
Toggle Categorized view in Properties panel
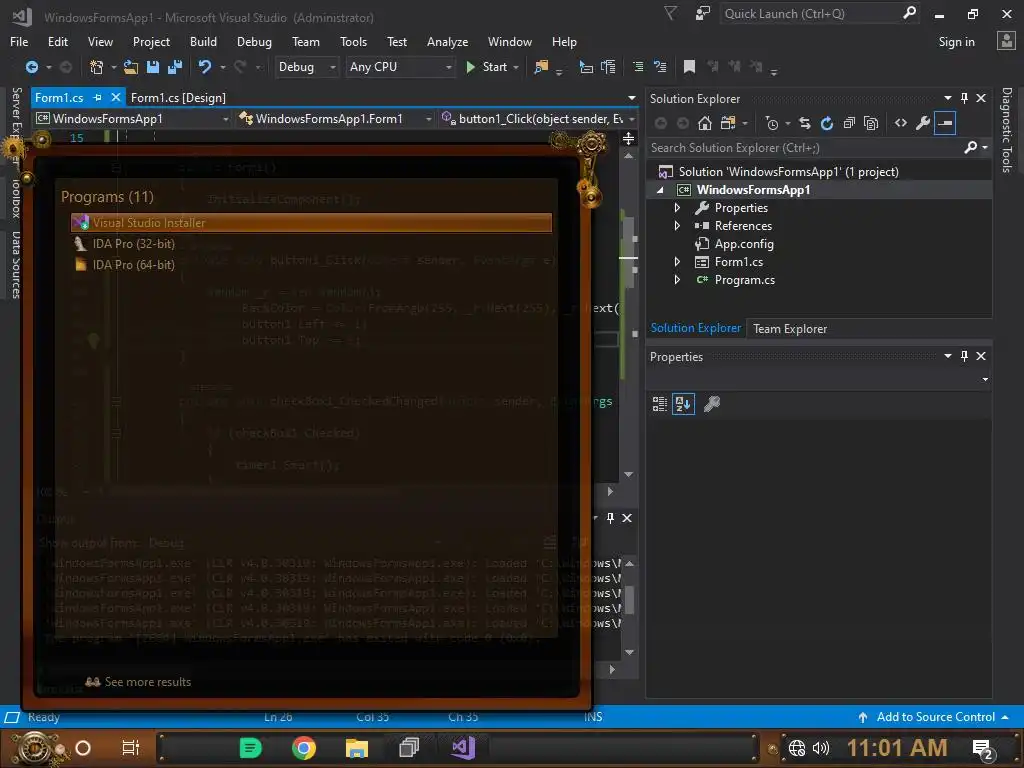pyautogui.click(x=660, y=404)
